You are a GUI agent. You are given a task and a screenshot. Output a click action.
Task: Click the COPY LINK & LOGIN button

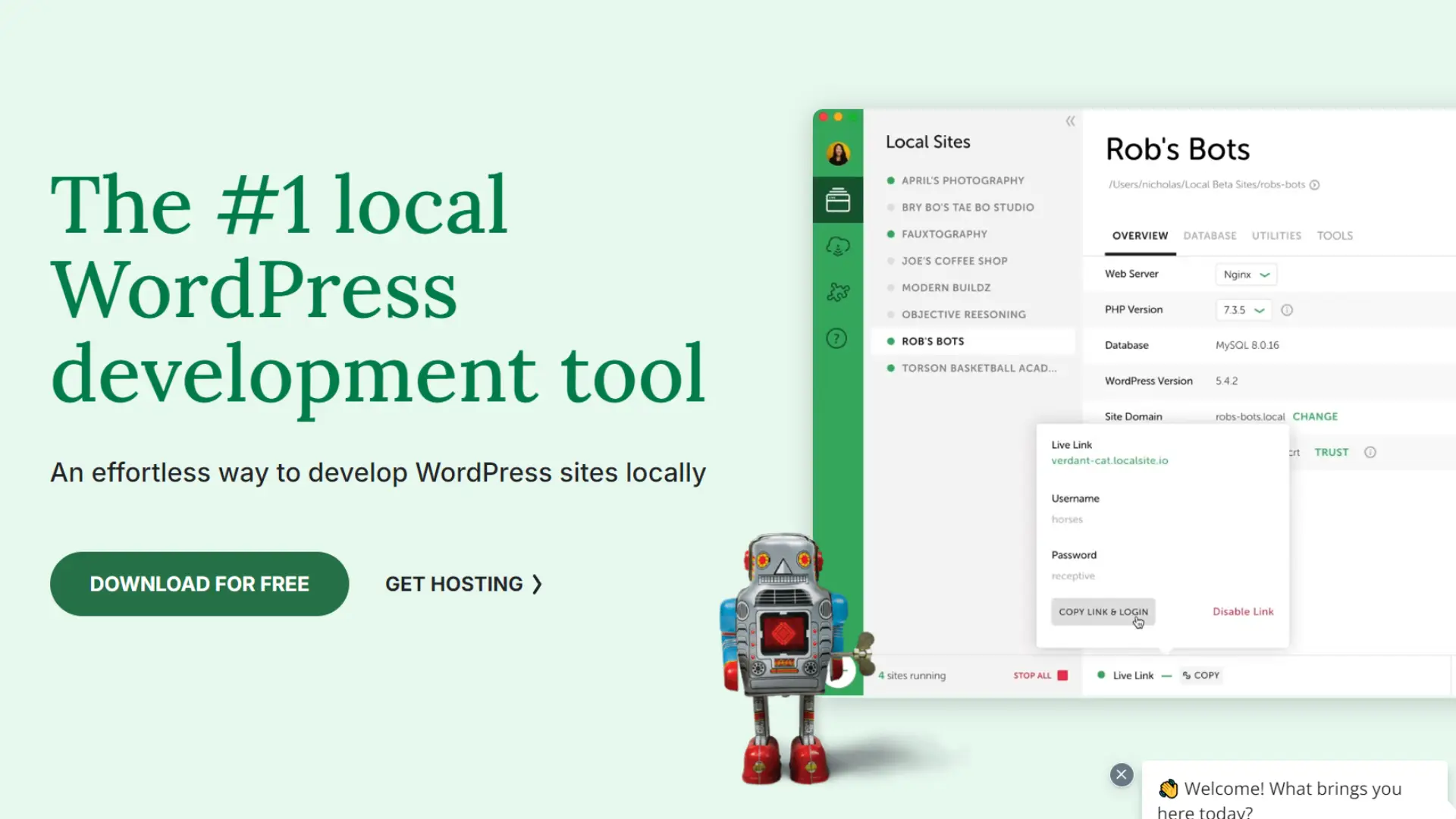(x=1103, y=611)
